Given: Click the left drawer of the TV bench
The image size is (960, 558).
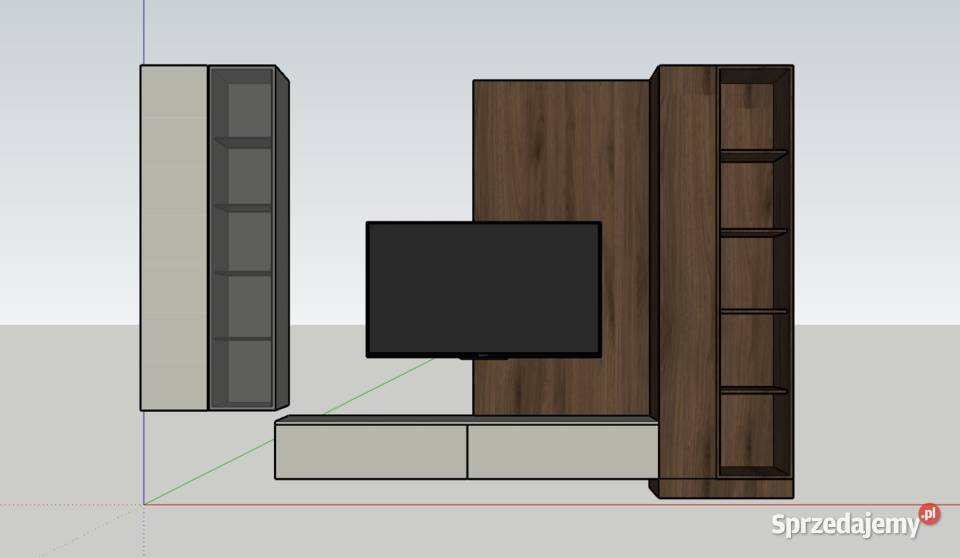Looking at the screenshot, I should pos(370,452).
